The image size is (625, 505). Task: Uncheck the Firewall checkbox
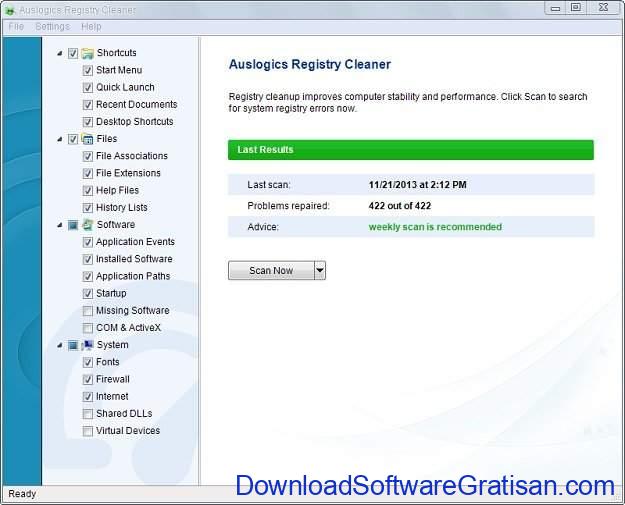(x=88, y=379)
